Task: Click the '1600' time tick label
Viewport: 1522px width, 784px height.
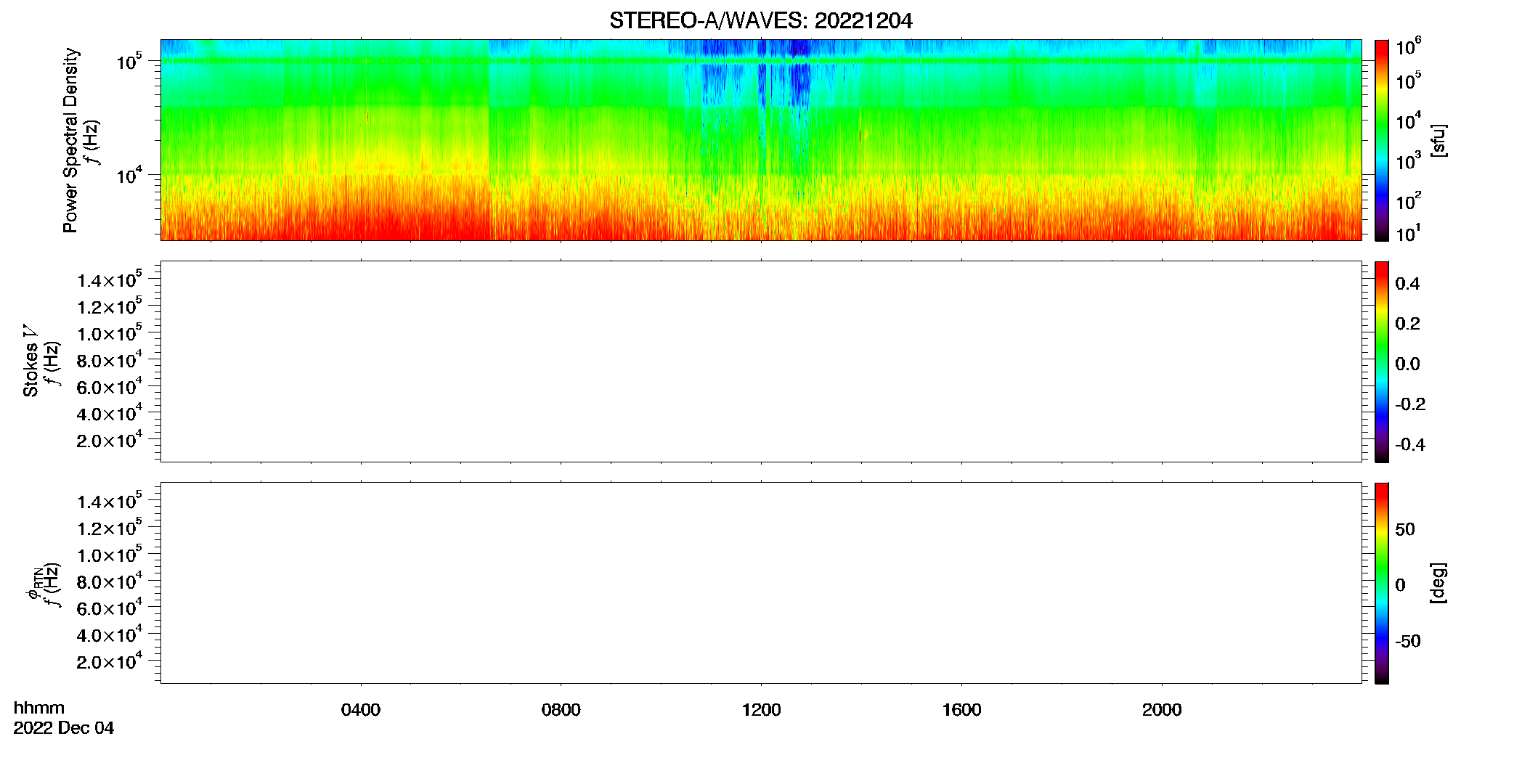Action: pyautogui.click(x=961, y=710)
